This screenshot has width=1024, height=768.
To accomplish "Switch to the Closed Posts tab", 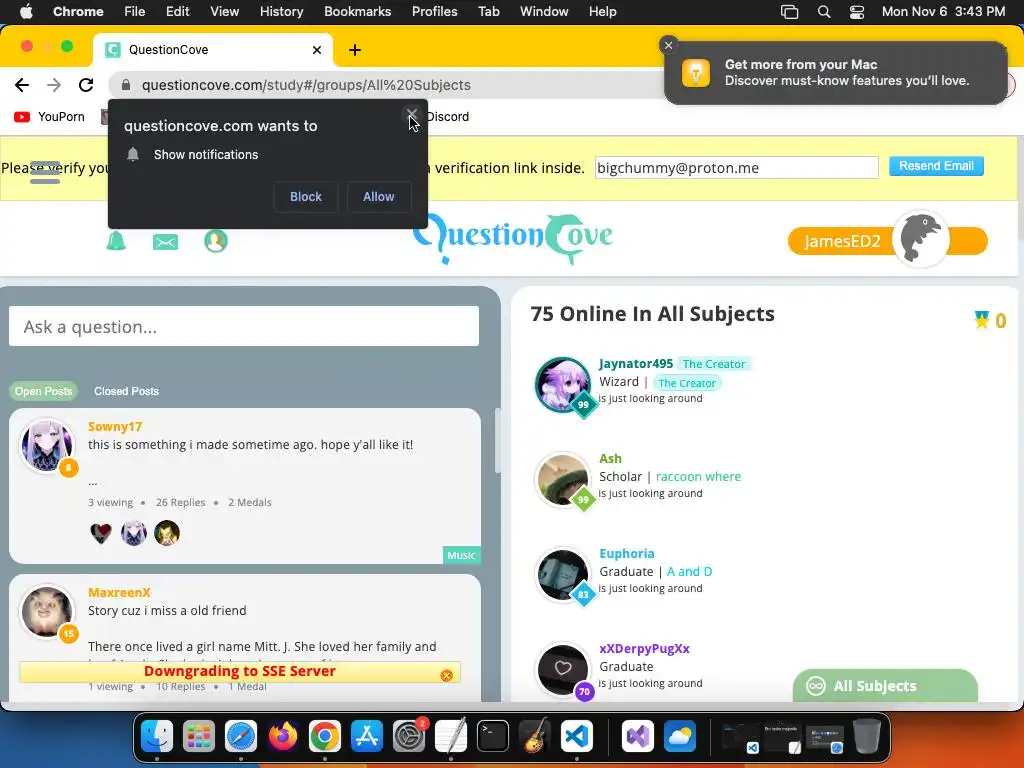I will tap(127, 391).
